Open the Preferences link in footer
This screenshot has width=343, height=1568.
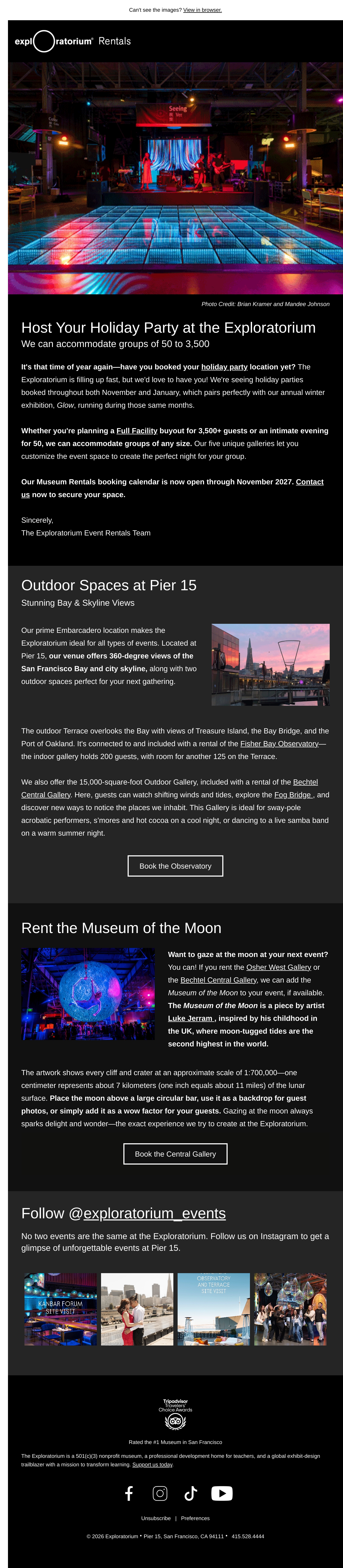[x=195, y=1518]
